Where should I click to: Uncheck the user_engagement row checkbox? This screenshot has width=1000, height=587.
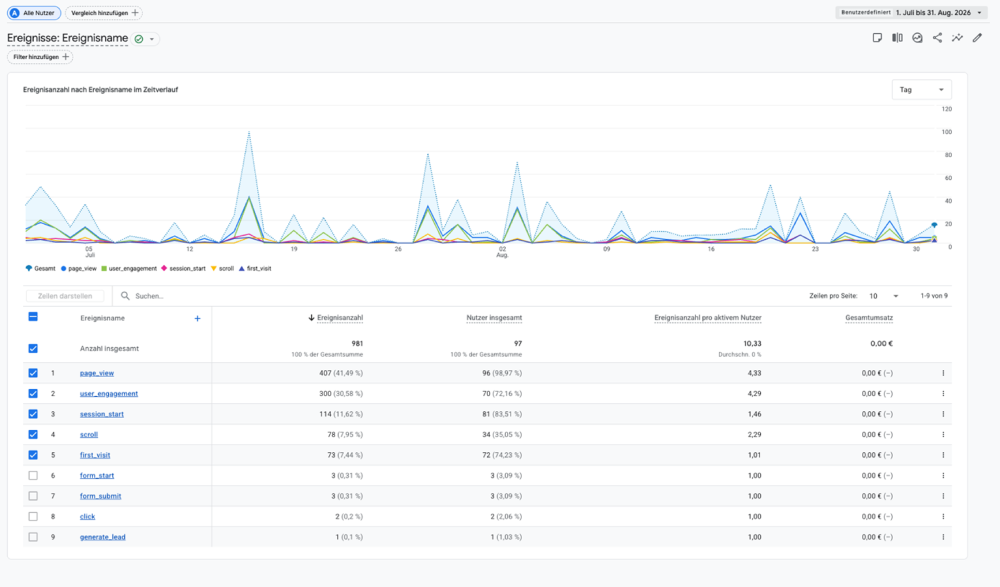(x=33, y=394)
